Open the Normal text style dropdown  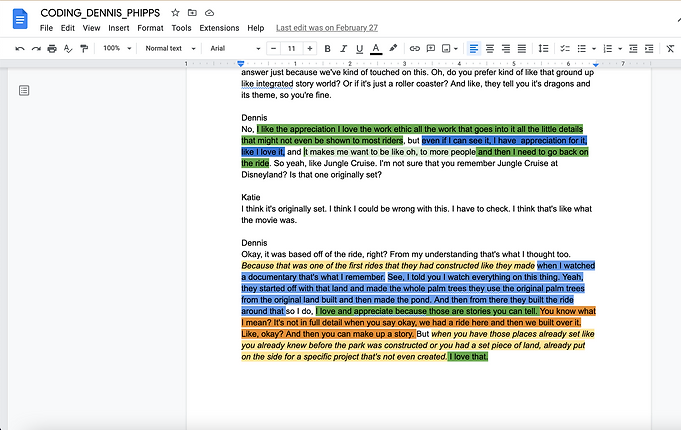point(170,48)
